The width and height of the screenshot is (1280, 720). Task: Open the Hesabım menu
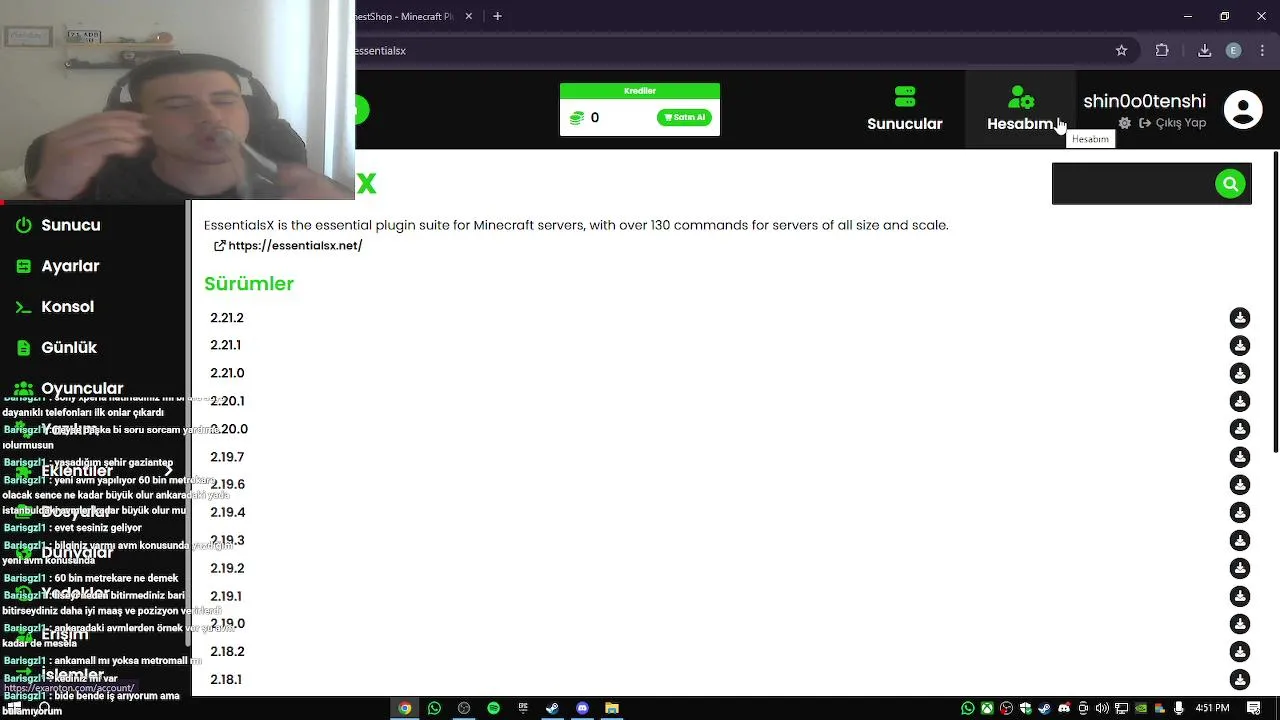(1020, 110)
